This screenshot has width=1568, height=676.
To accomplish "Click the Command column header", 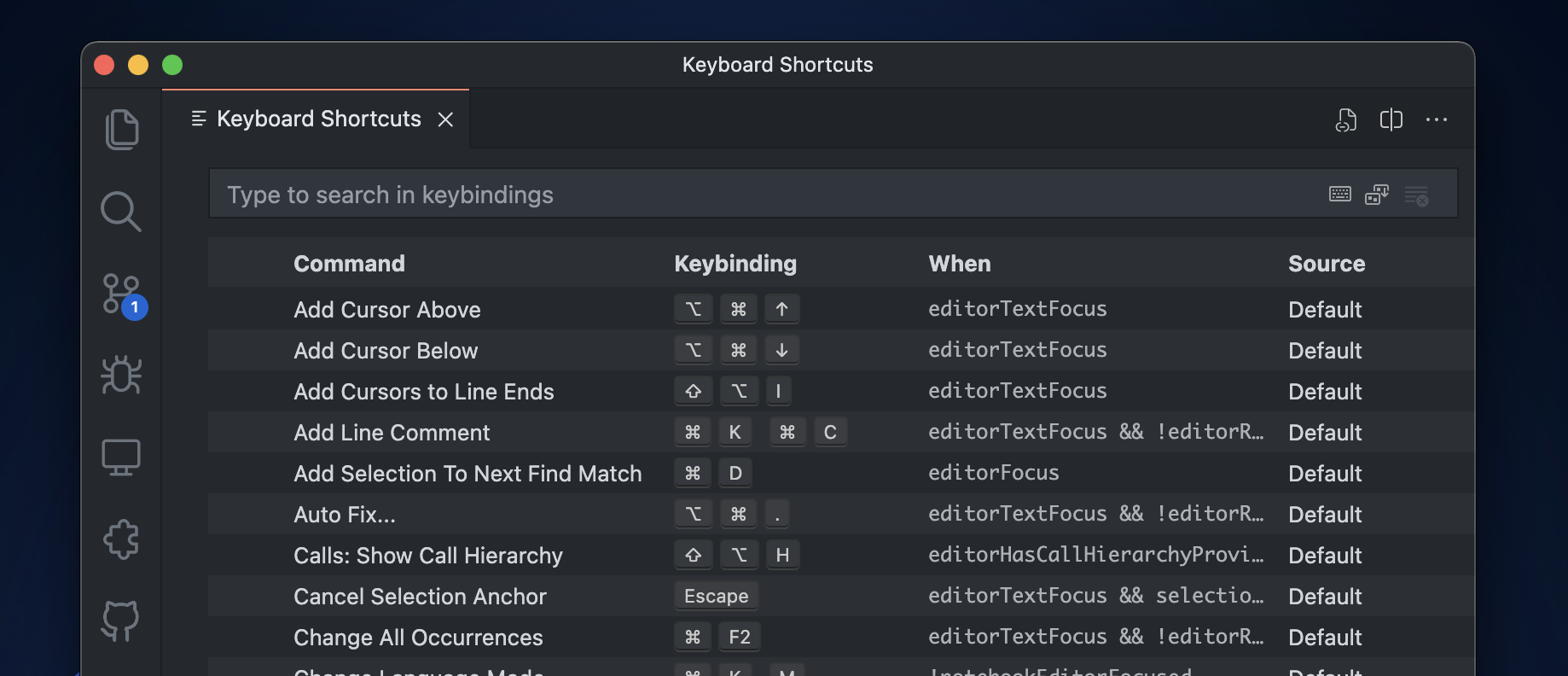I will 349,264.
